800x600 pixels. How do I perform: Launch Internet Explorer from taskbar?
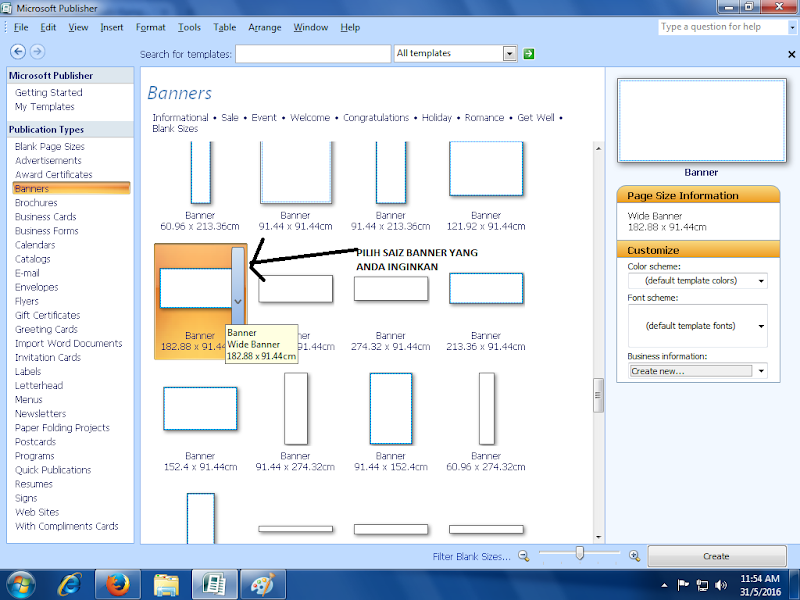point(70,585)
